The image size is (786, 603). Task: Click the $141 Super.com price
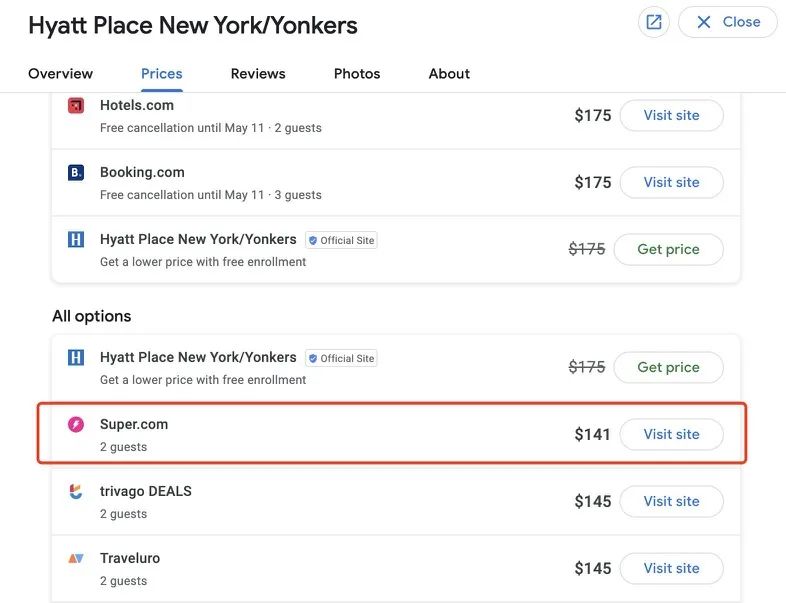593,434
